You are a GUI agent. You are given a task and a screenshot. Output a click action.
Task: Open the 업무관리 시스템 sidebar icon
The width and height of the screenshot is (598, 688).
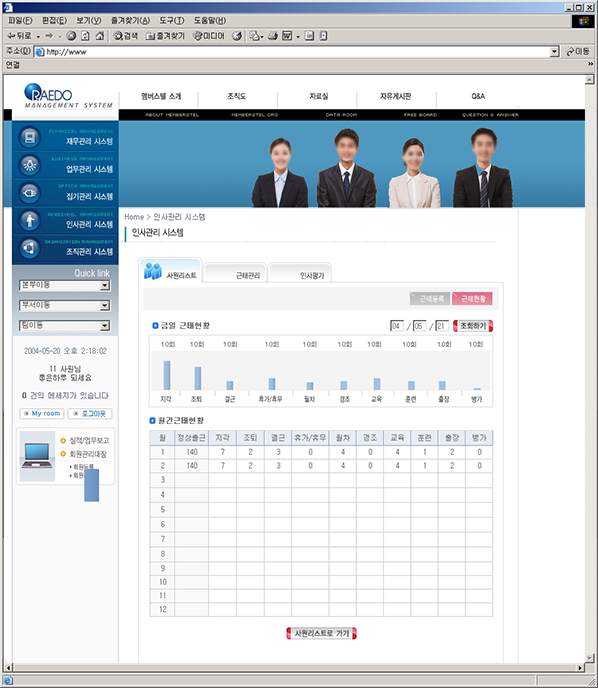(x=30, y=165)
